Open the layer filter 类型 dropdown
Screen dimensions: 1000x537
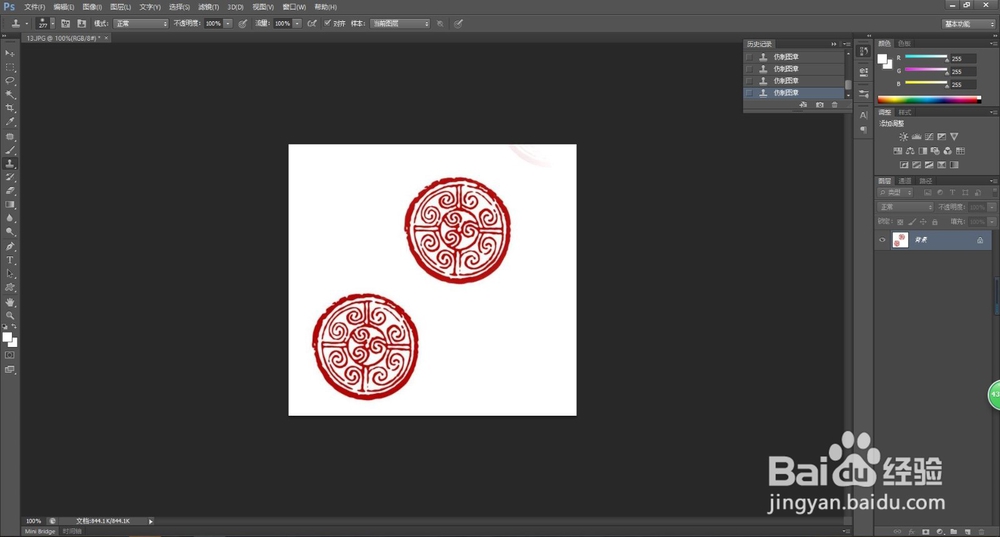click(x=895, y=193)
